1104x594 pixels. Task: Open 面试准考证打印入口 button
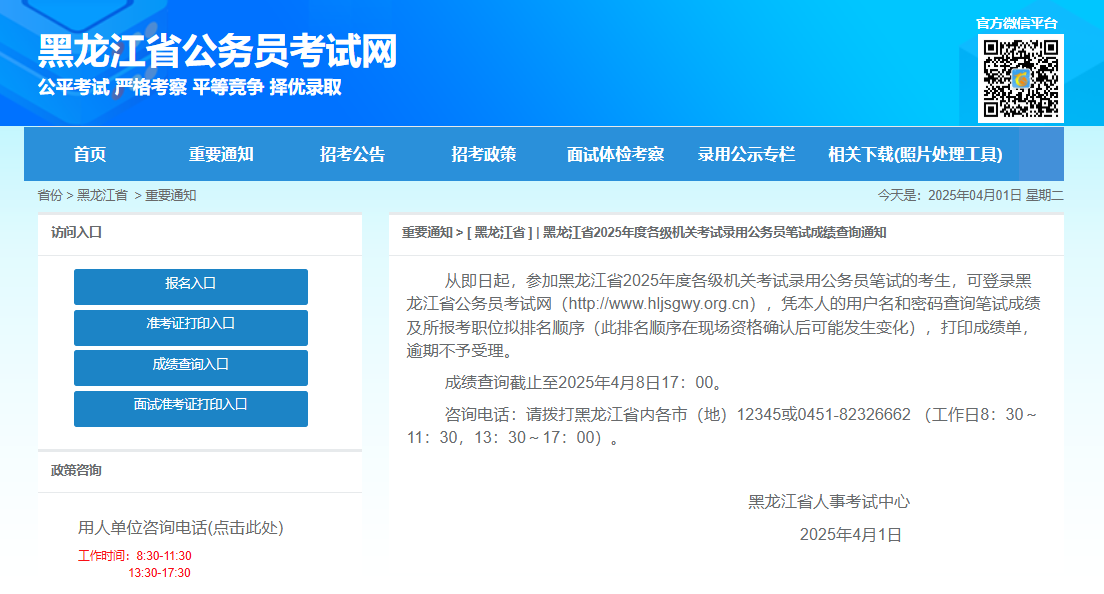(x=191, y=408)
